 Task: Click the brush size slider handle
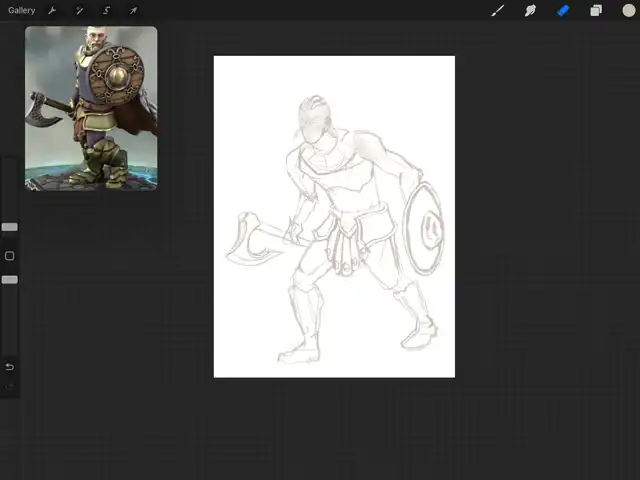click(x=9, y=227)
